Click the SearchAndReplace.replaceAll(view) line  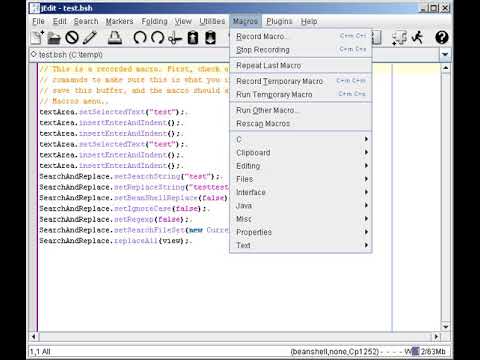pyautogui.click(x=115, y=241)
